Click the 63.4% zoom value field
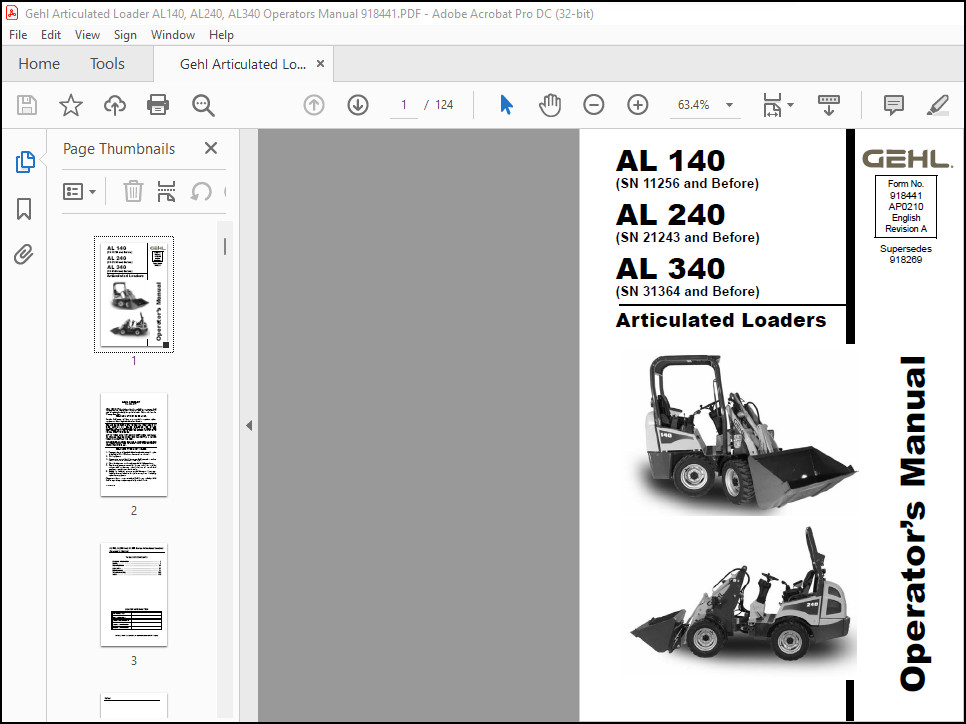Viewport: 966px width, 724px height. (x=694, y=105)
